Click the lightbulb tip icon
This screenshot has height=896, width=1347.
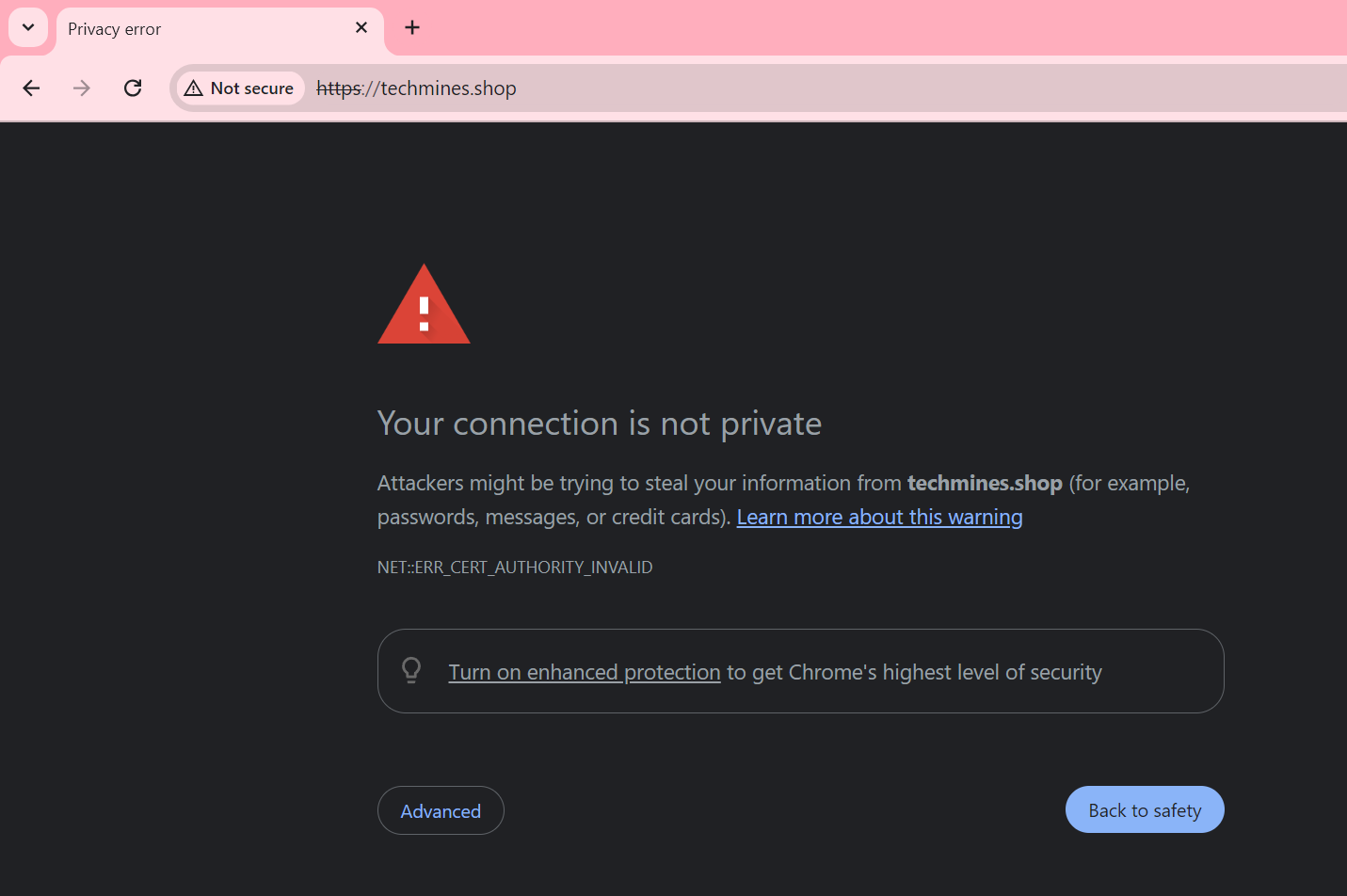click(x=411, y=671)
